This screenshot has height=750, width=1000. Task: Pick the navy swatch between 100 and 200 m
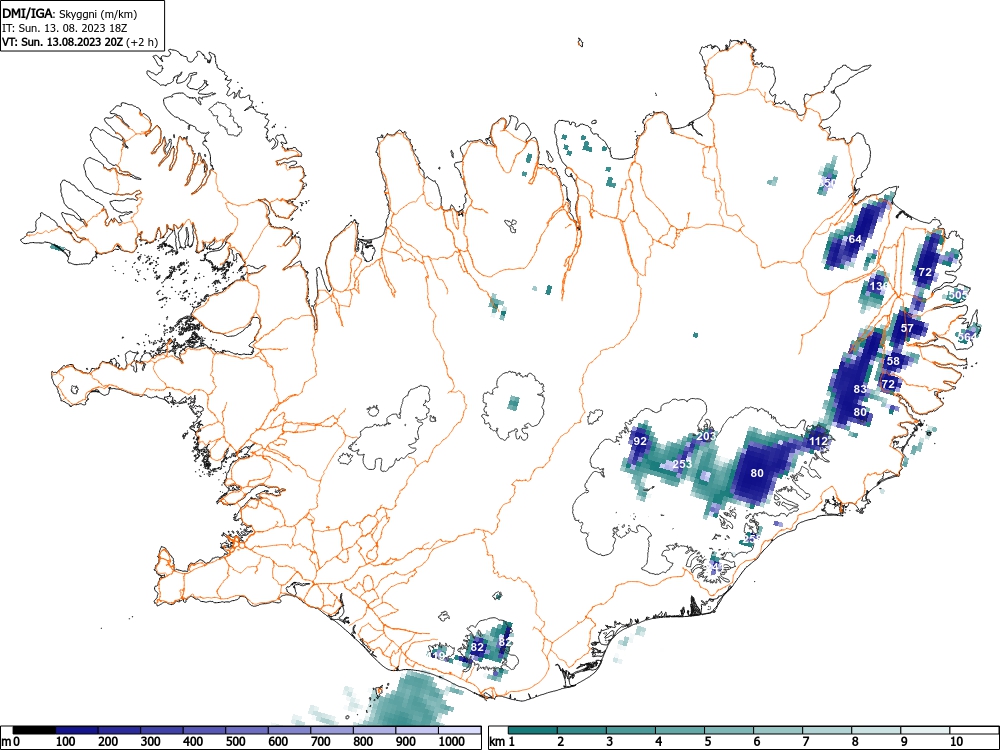[77, 730]
